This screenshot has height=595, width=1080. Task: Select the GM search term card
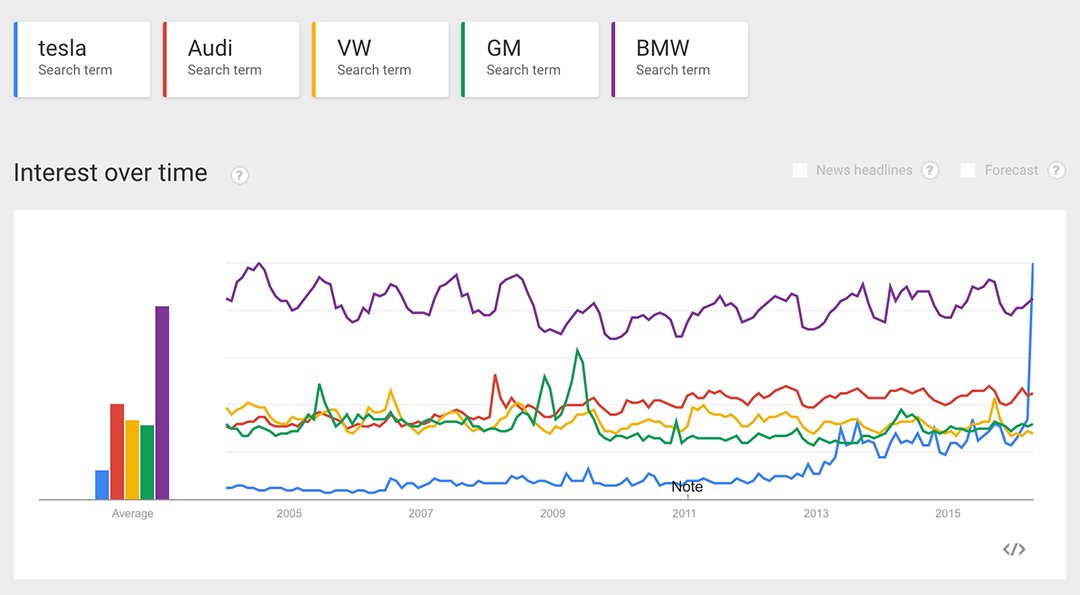coord(531,59)
